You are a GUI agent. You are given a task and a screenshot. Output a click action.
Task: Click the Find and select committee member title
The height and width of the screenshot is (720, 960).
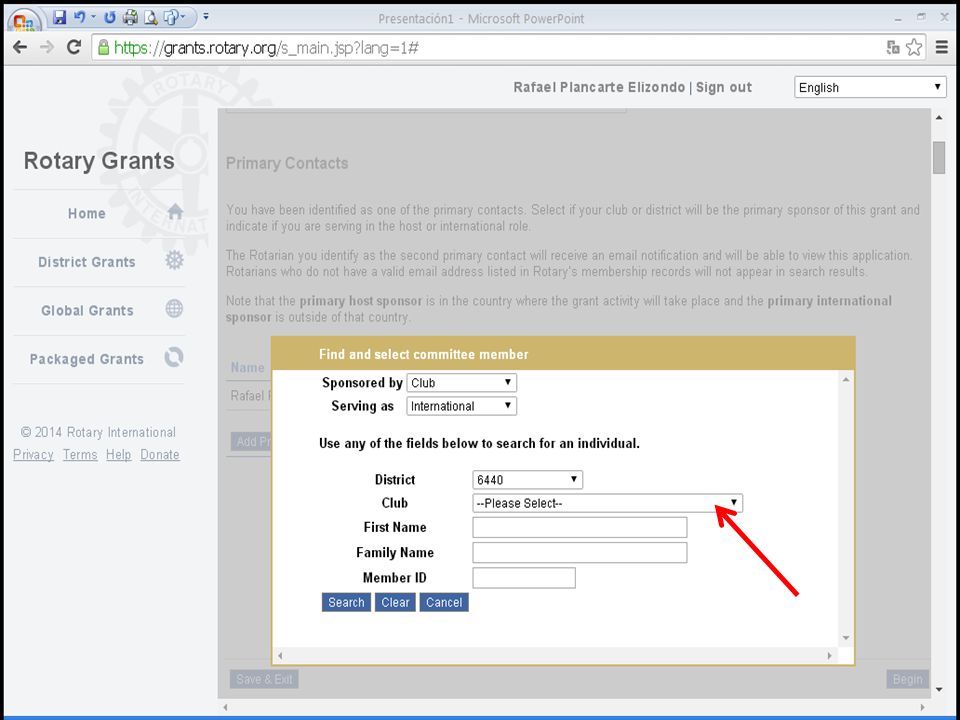(x=424, y=354)
